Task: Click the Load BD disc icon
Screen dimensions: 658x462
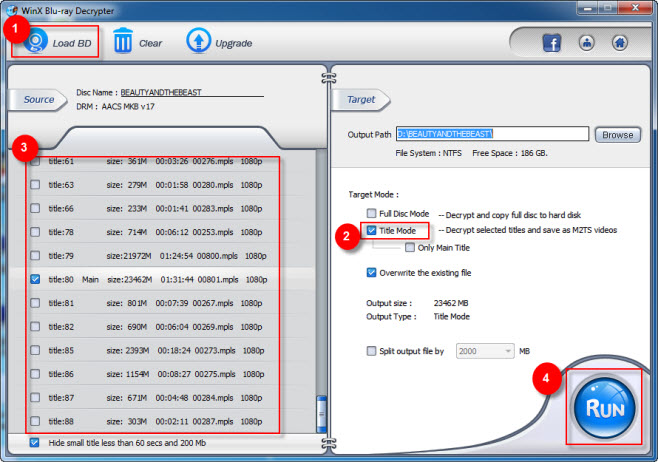Action: [36, 41]
